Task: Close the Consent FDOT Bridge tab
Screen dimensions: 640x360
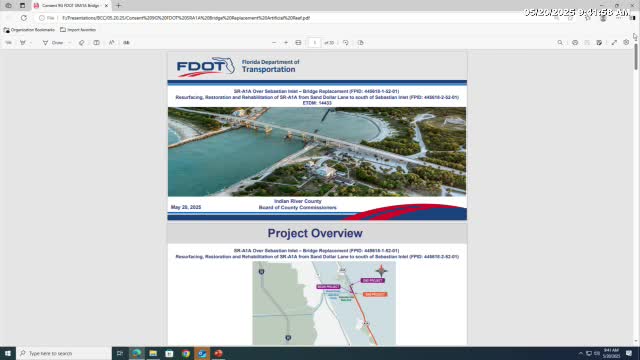Action: (106, 6)
